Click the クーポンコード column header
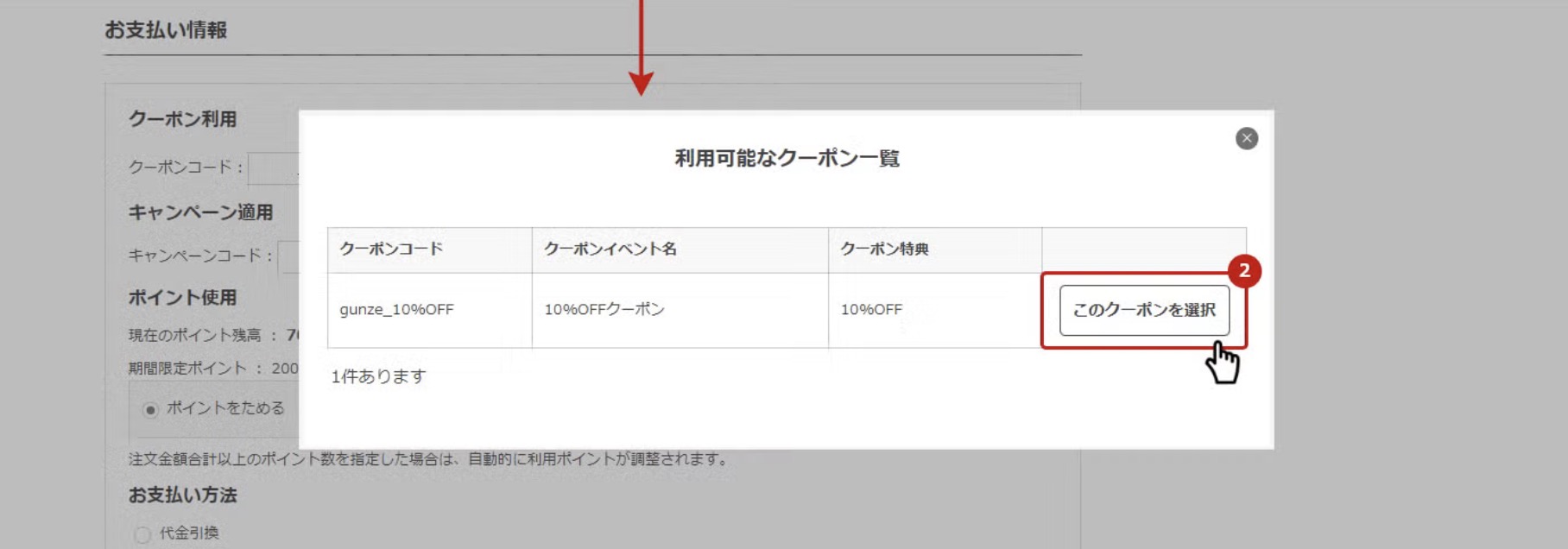 (391, 249)
